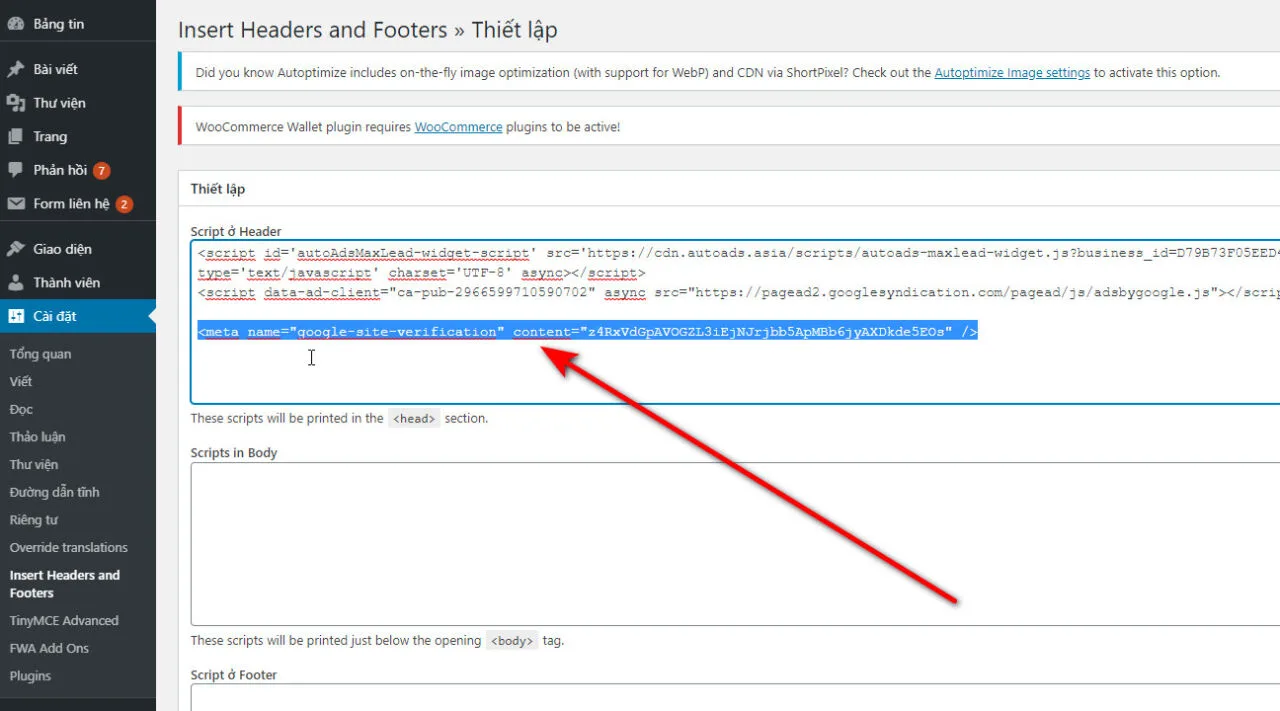Open FWA Add Ons settings

tap(49, 648)
